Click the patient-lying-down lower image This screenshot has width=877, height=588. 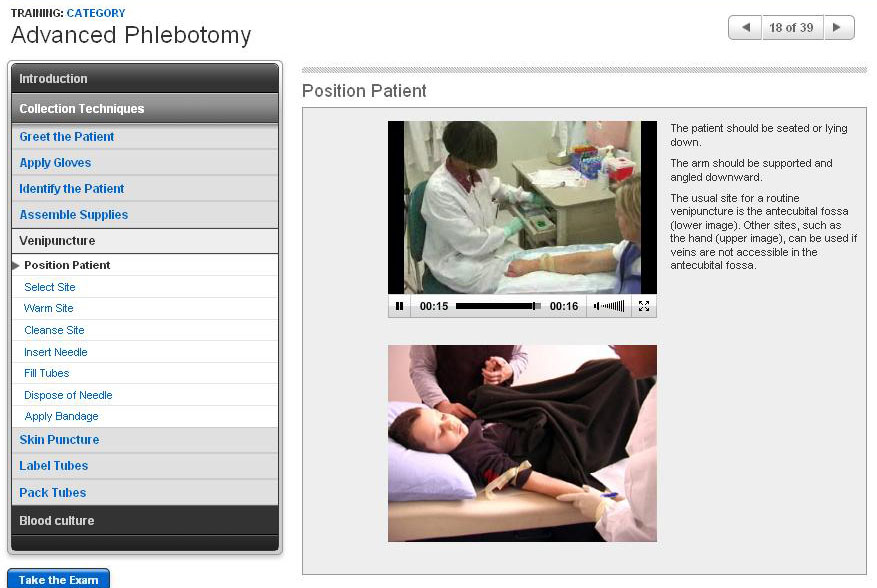click(522, 443)
